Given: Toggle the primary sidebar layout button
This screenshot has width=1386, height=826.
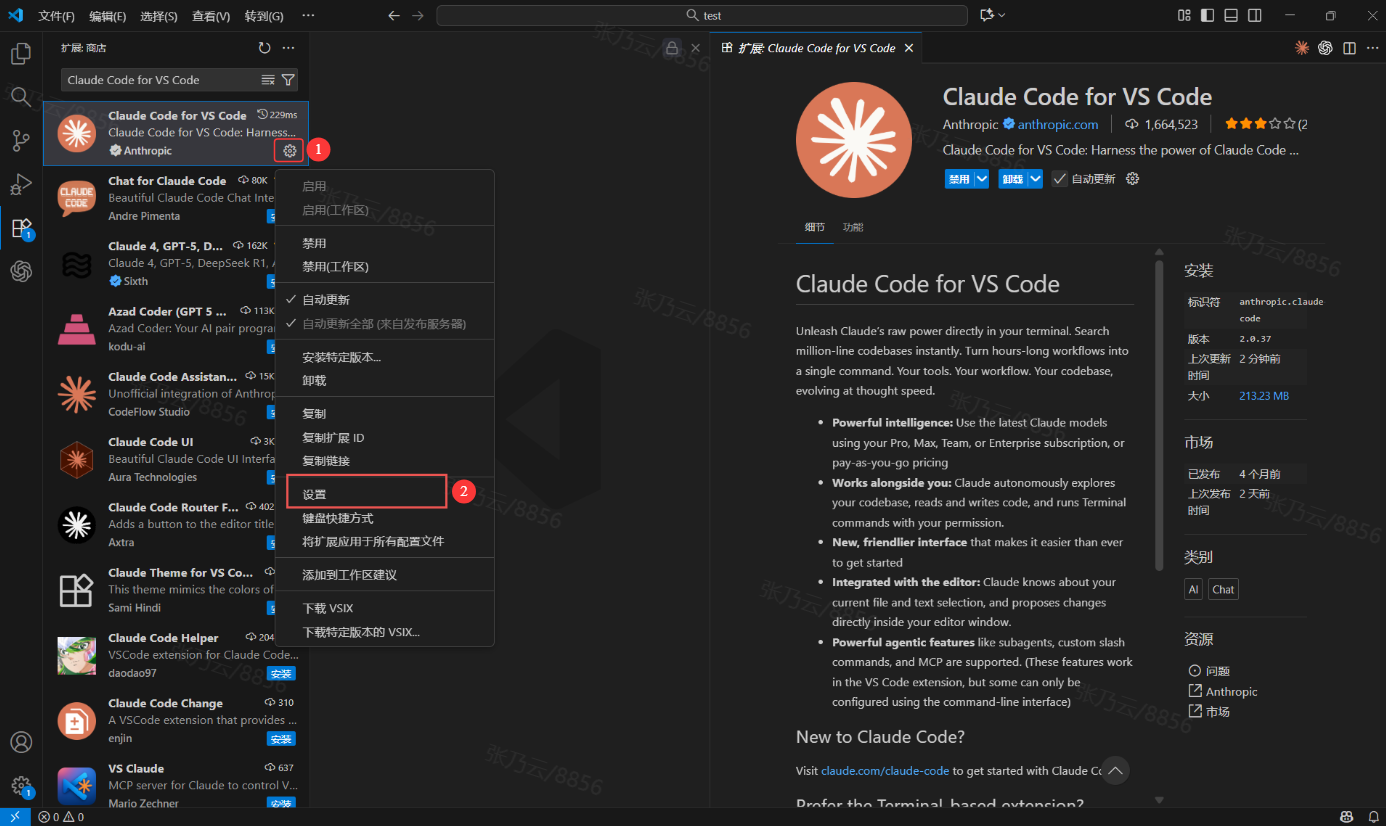Looking at the screenshot, I should point(1207,16).
